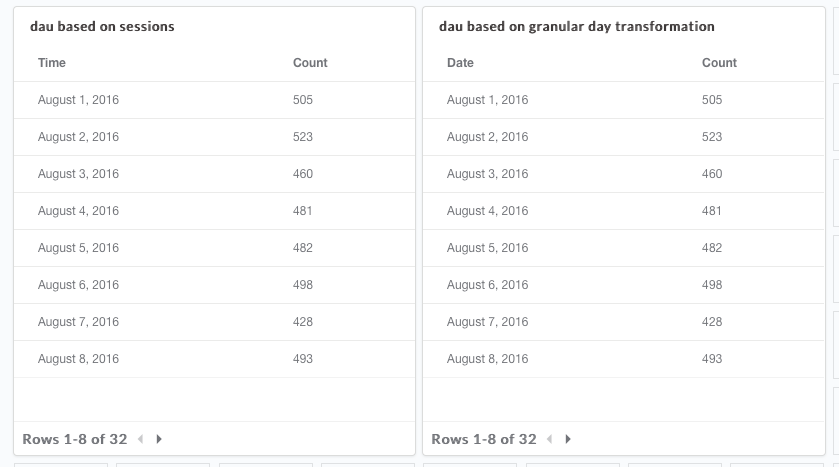Sort sessions table by Time column
Image resolution: width=839 pixels, height=467 pixels.
(x=52, y=63)
